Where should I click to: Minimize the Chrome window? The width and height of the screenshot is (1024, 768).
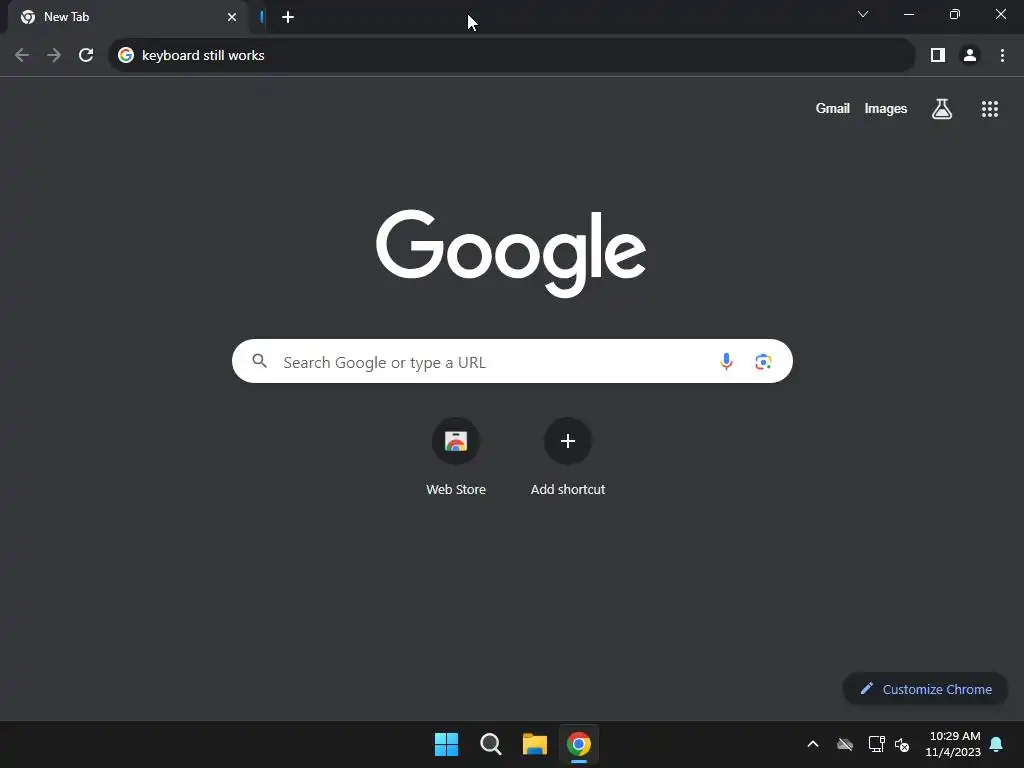pyautogui.click(x=908, y=14)
